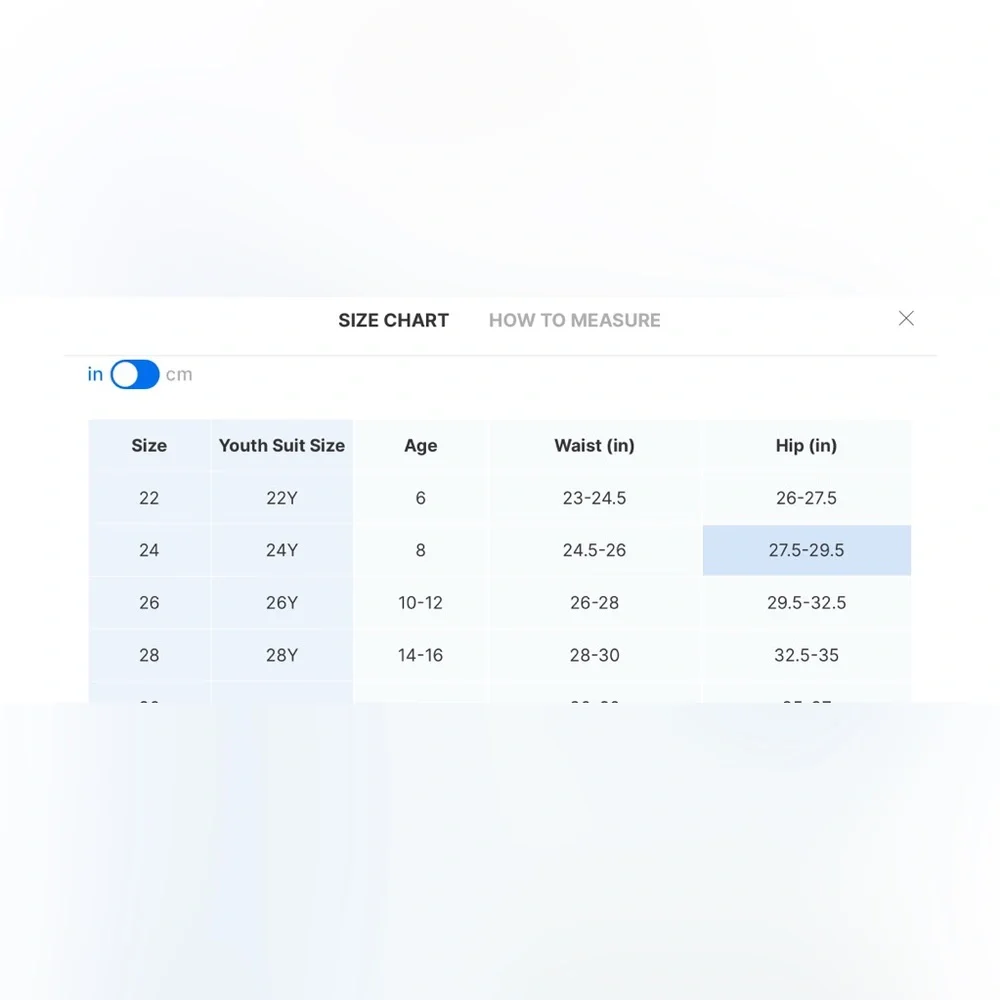Click the 26Y youth suit size cell

tap(281, 603)
